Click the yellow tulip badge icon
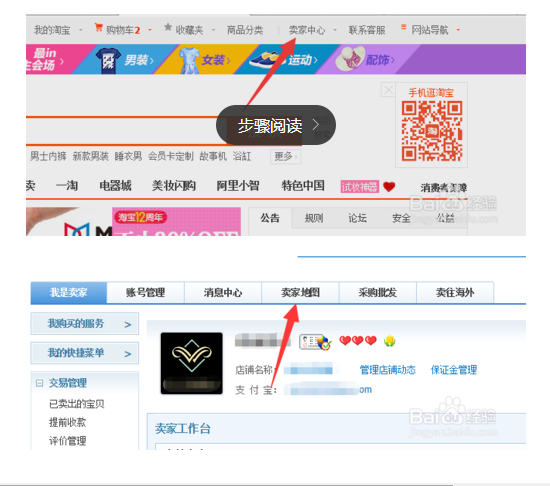 [390, 340]
